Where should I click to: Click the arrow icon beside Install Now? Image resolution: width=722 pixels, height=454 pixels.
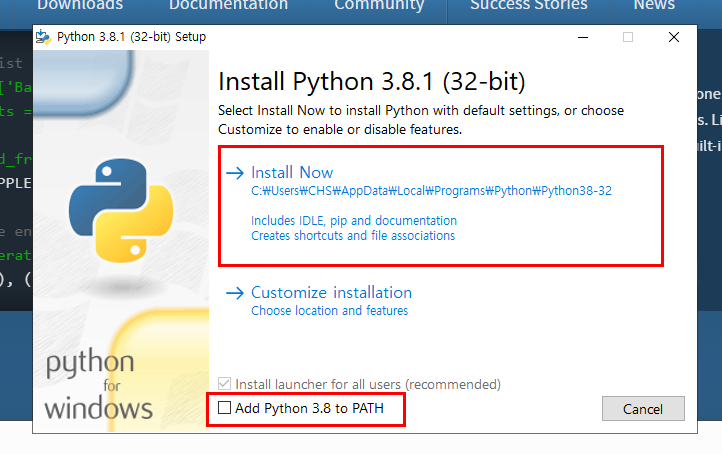235,173
